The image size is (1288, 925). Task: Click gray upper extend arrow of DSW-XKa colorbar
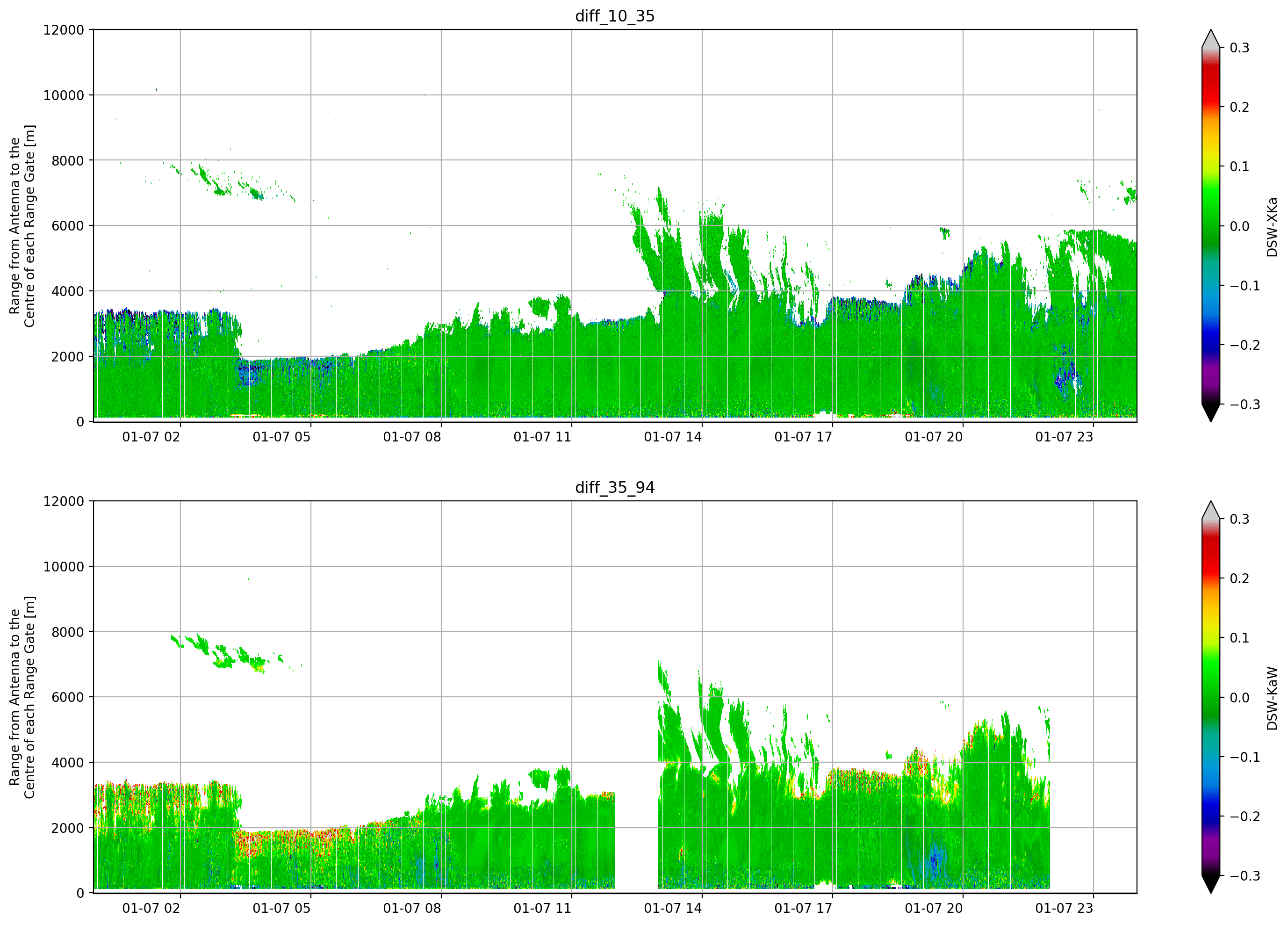pyautogui.click(x=1211, y=39)
